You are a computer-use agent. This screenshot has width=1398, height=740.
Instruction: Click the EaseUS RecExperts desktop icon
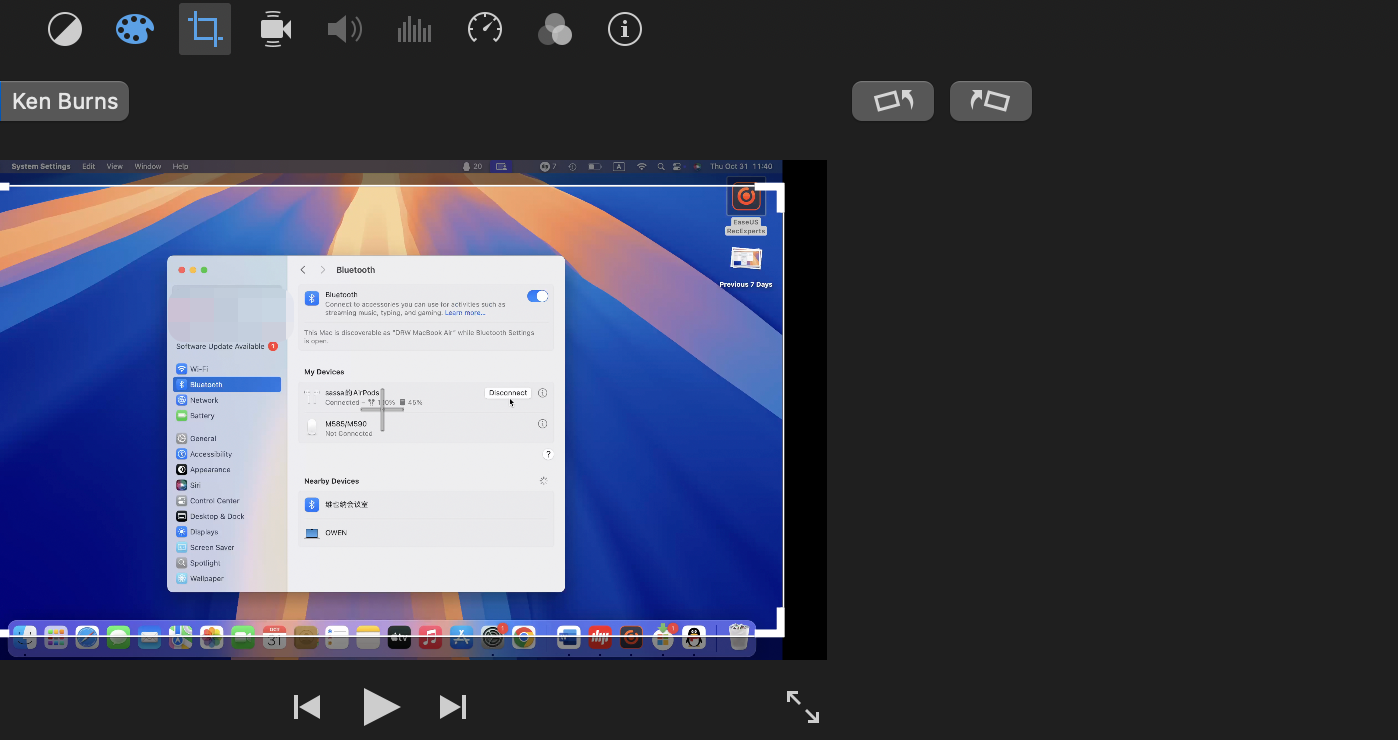[x=746, y=197]
